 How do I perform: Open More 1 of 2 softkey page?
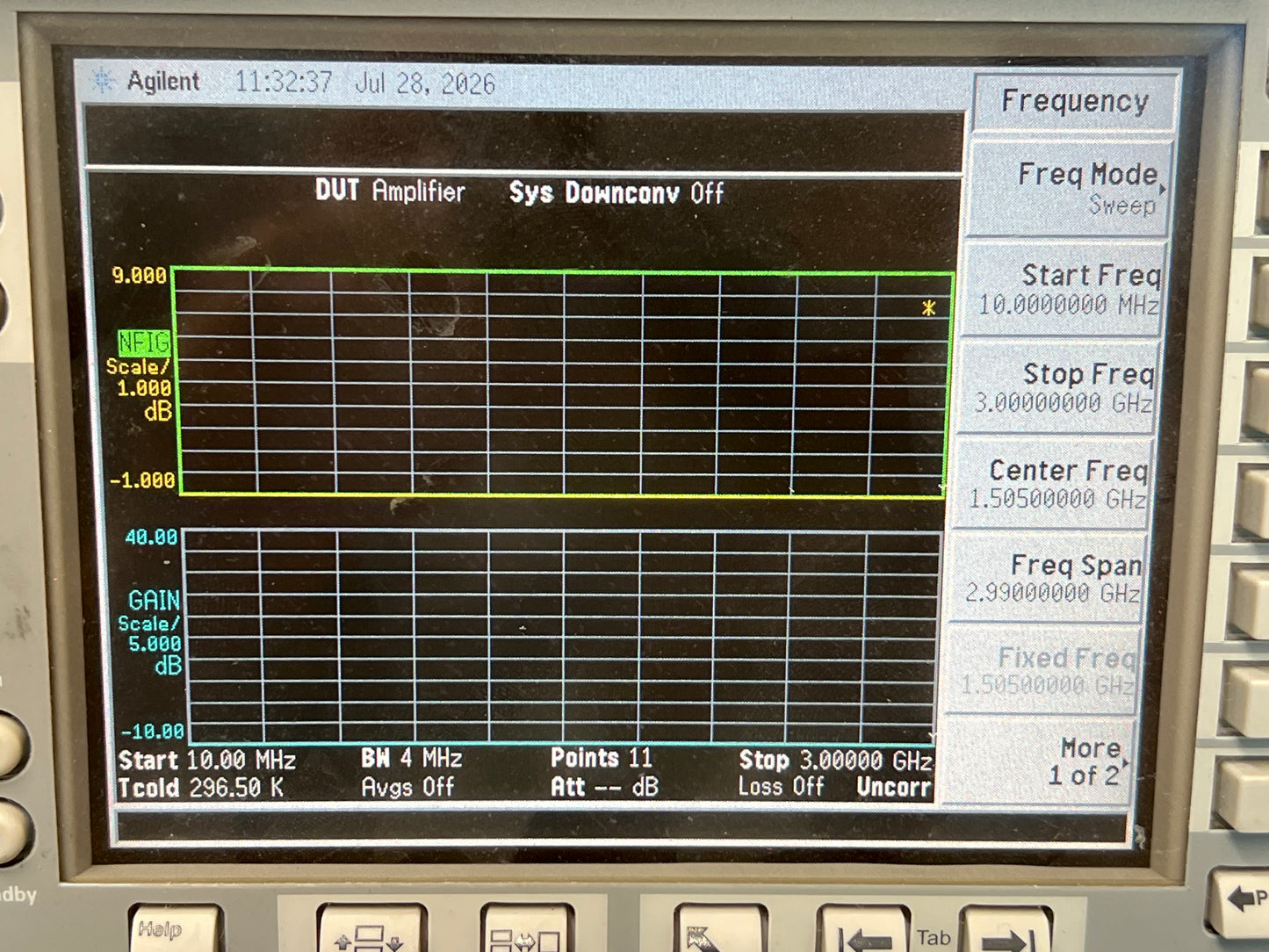tap(1039, 761)
